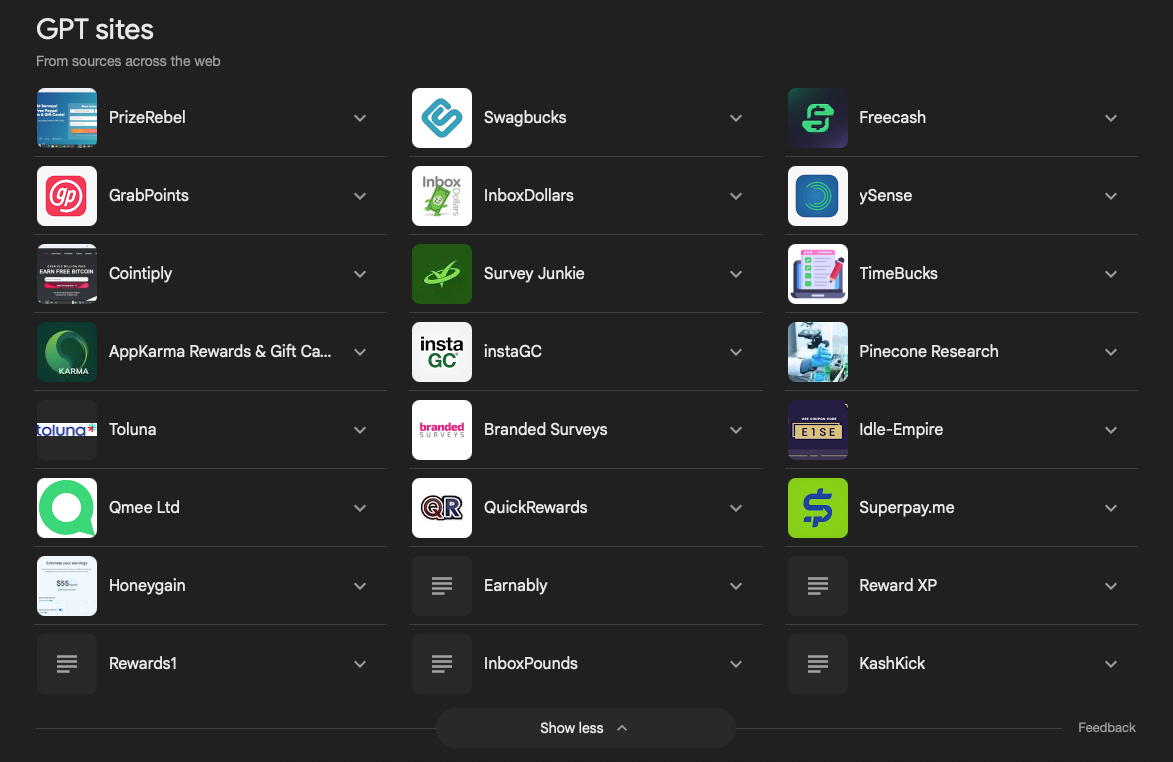
Task: Expand the Freecash entry chevron
Action: coord(1111,118)
